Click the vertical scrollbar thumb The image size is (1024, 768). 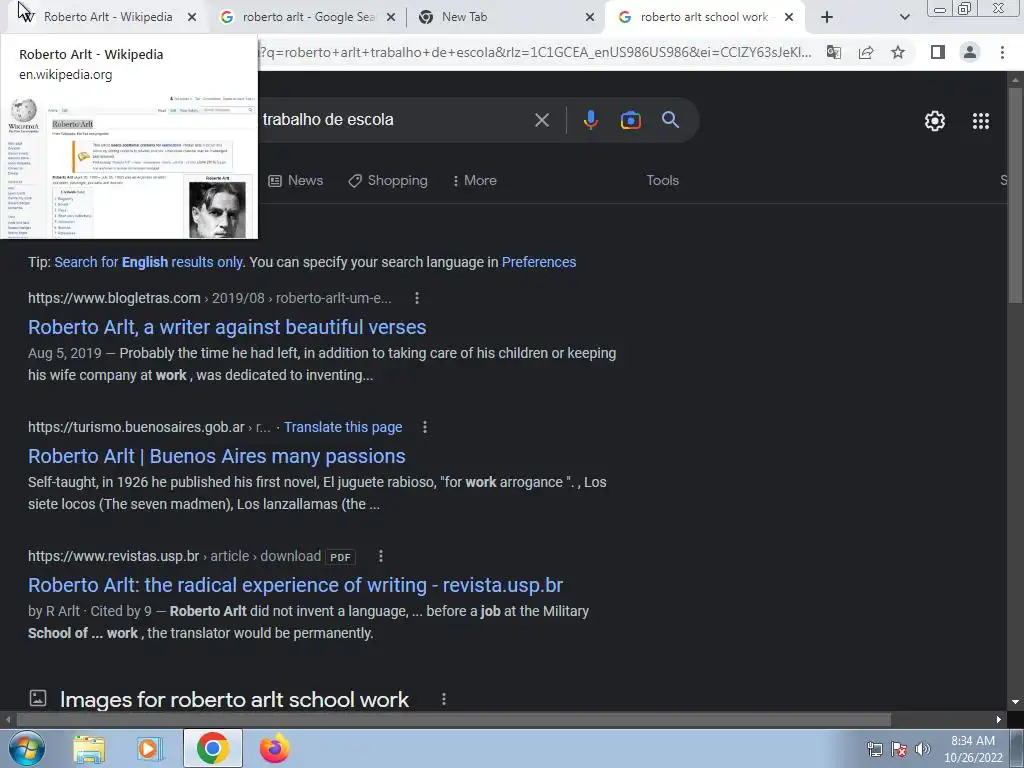pos(1015,193)
